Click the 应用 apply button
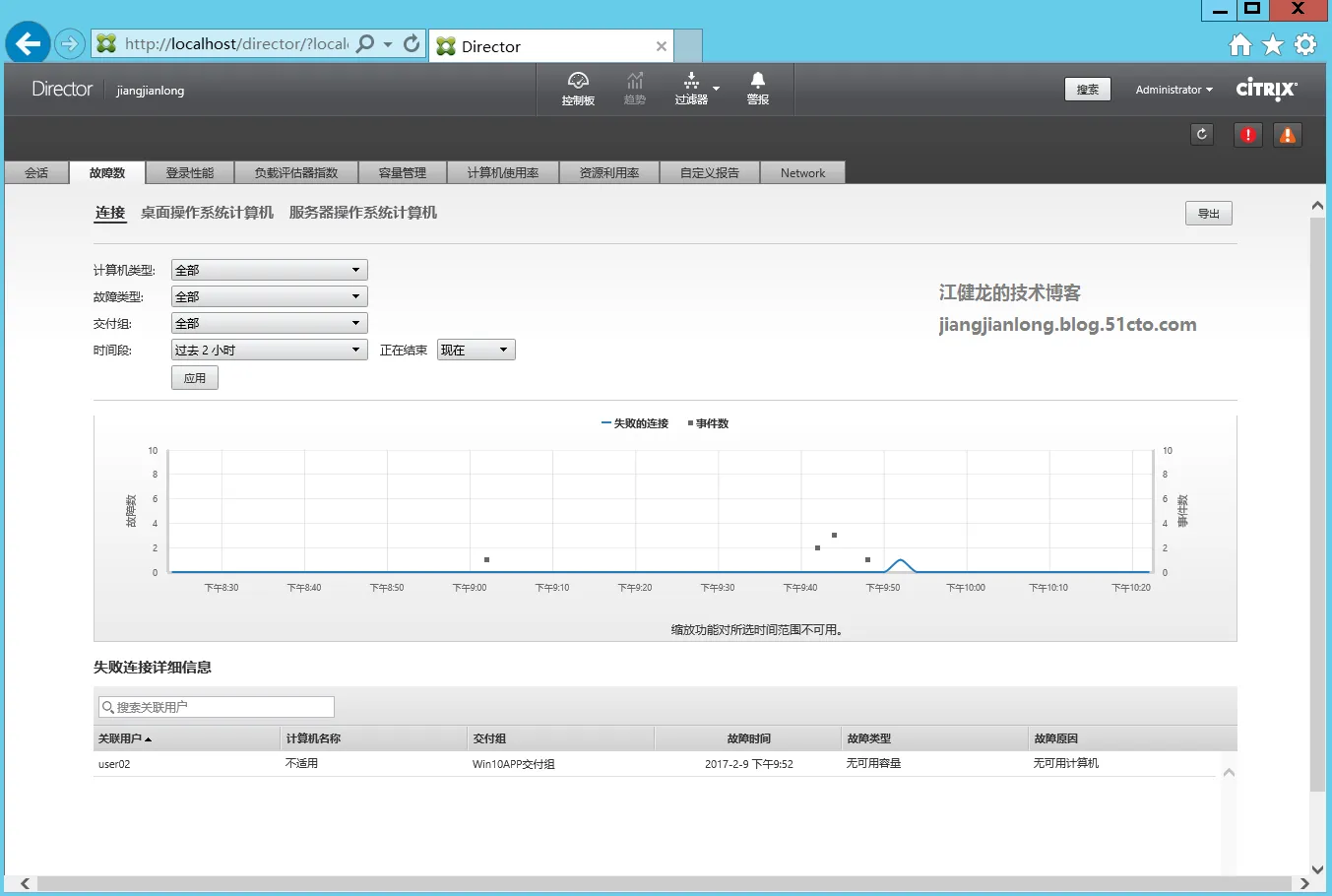This screenshot has height=896, width=1332. tap(195, 378)
